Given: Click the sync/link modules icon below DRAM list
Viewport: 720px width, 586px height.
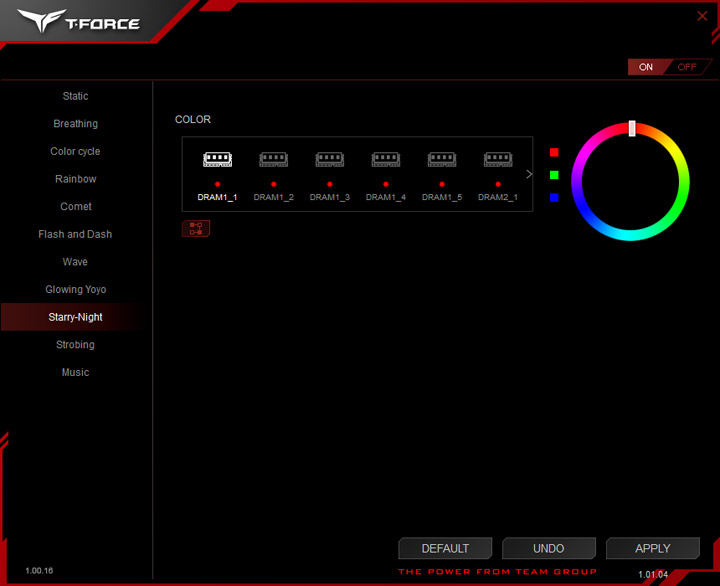Looking at the screenshot, I should click(x=196, y=228).
